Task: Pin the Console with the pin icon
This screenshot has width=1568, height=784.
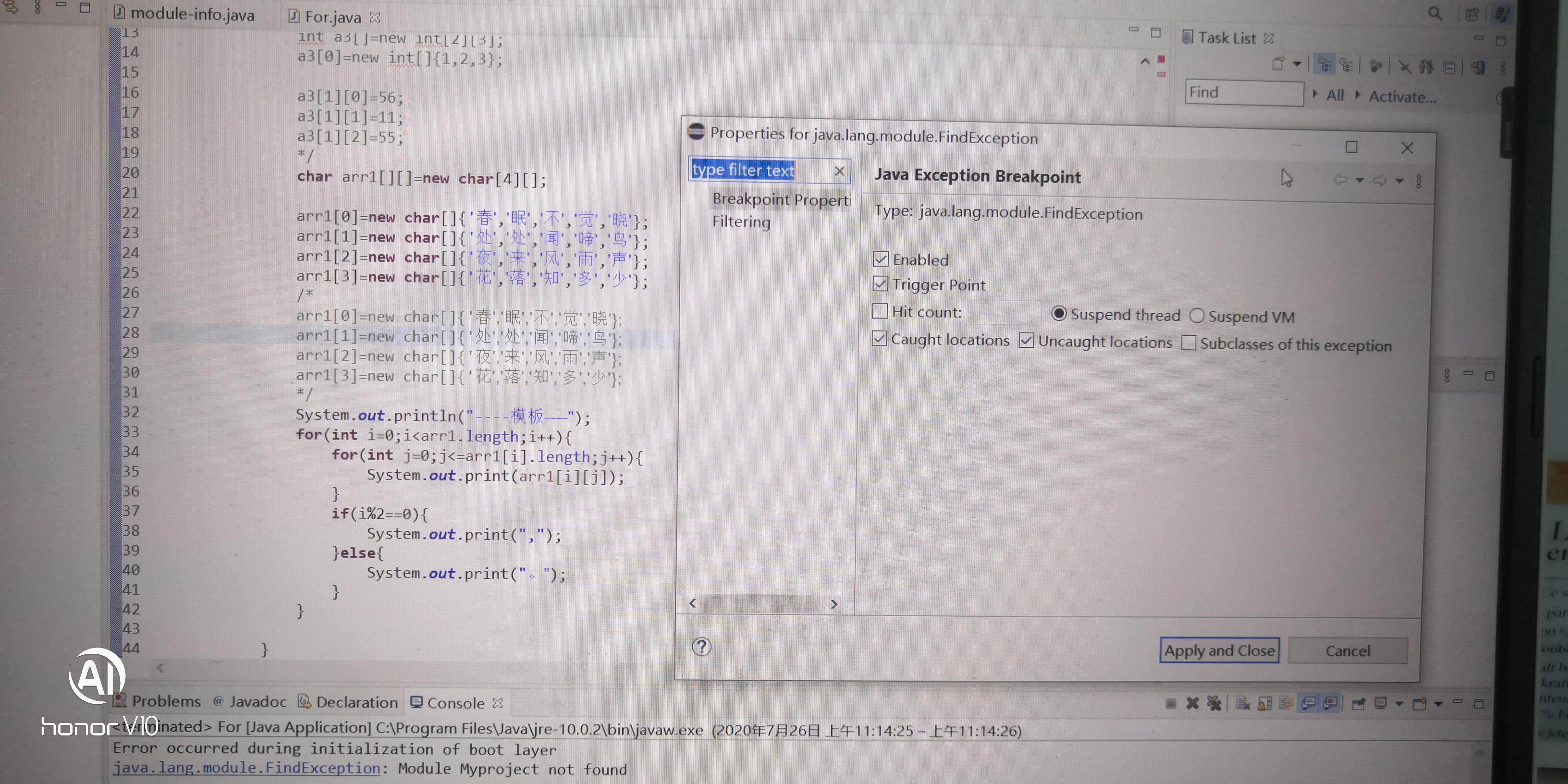Action: pyautogui.click(x=1358, y=704)
